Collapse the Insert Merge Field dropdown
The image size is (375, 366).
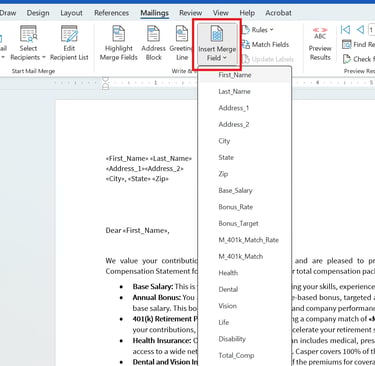pyautogui.click(x=217, y=44)
